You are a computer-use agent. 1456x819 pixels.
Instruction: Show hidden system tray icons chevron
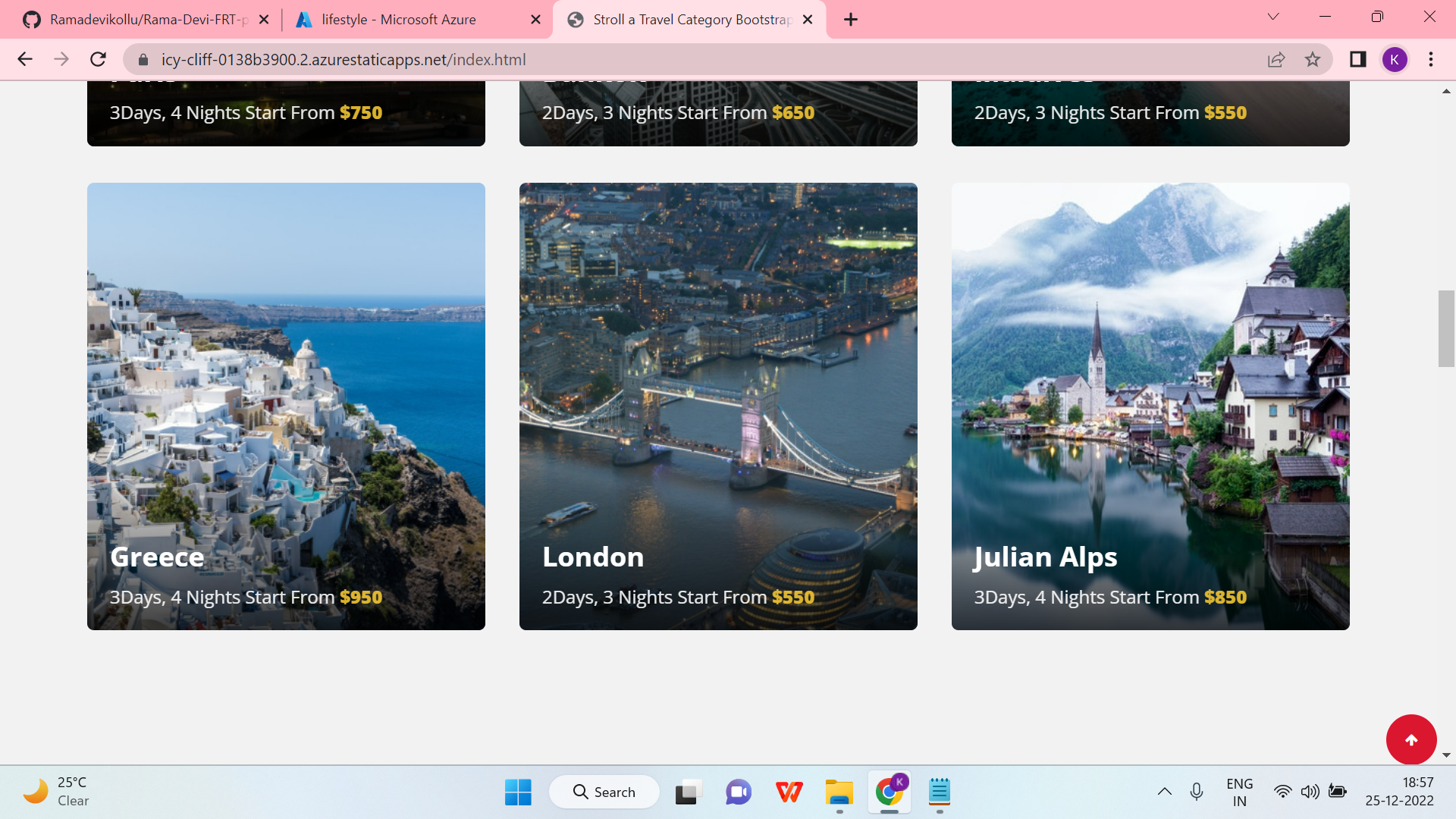[1164, 792]
